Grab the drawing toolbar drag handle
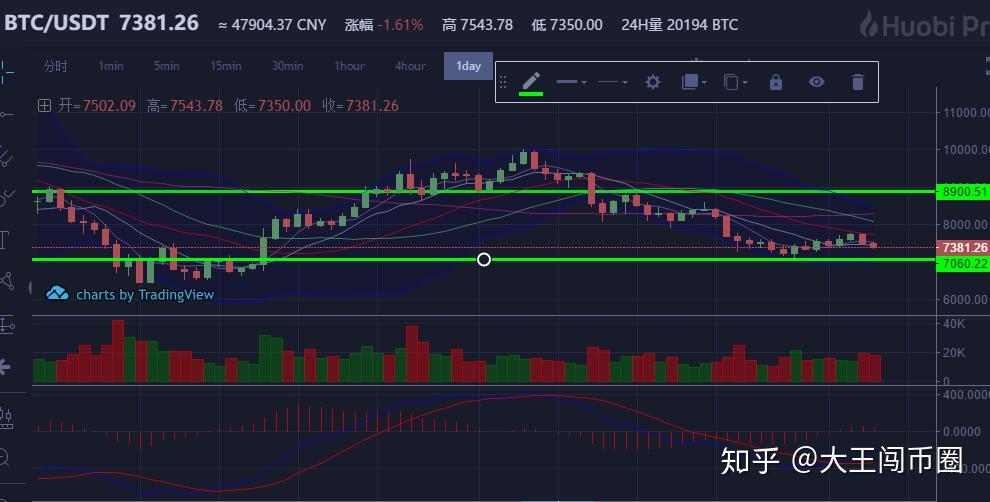990x502 pixels. click(503, 82)
